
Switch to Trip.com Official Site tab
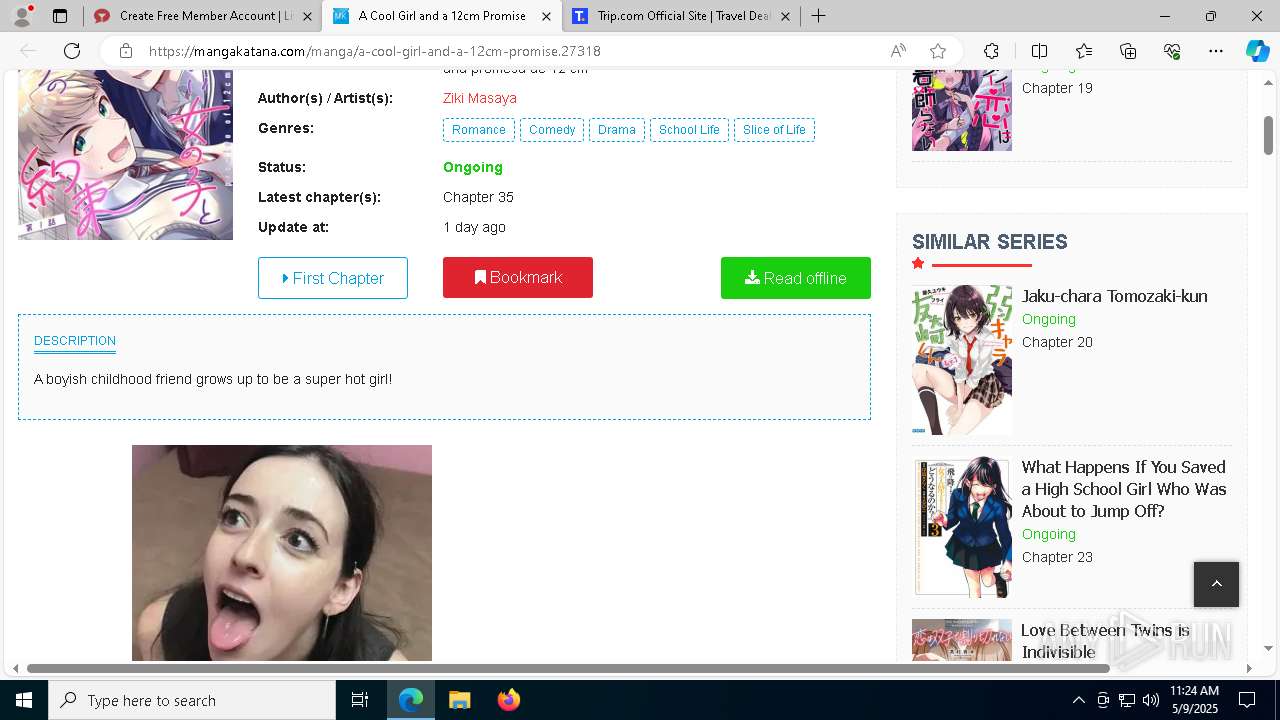pos(681,16)
